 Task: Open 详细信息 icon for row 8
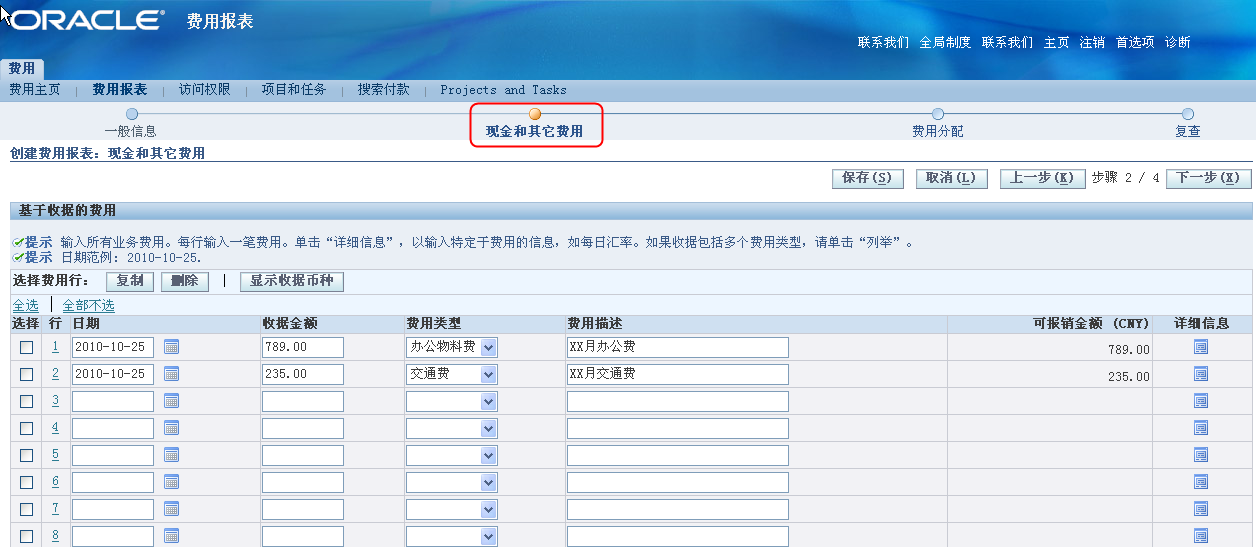click(1201, 536)
